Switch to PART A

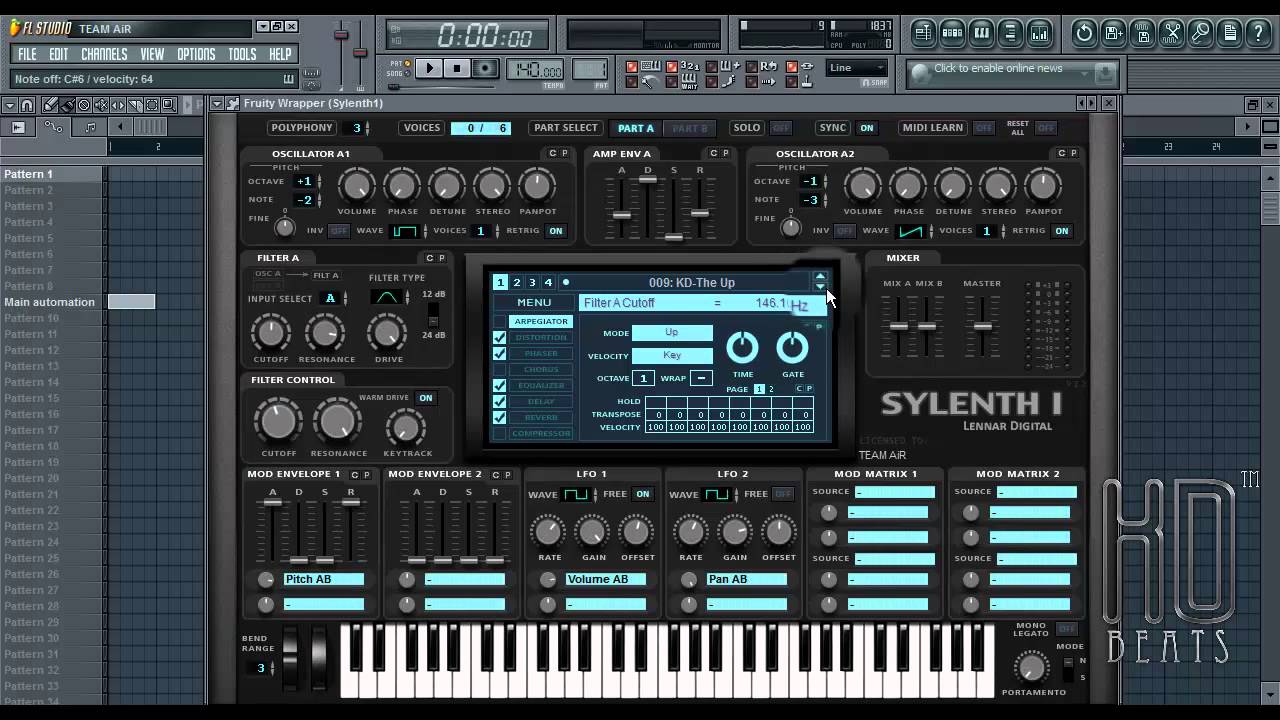pos(636,128)
